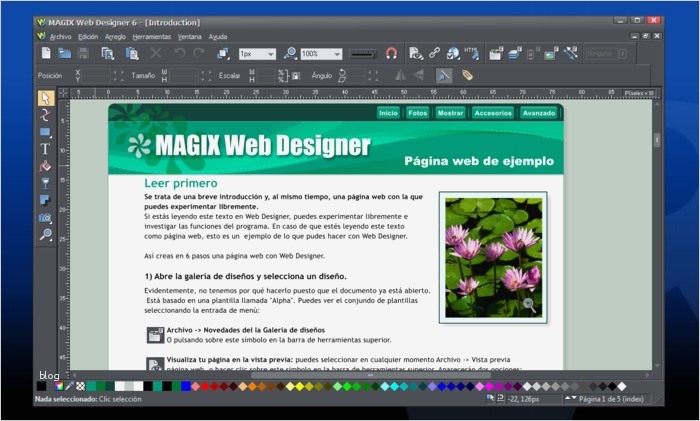The height and width of the screenshot is (421, 700).
Task: Choose the bright blue square swatch
Action: click(x=186, y=386)
